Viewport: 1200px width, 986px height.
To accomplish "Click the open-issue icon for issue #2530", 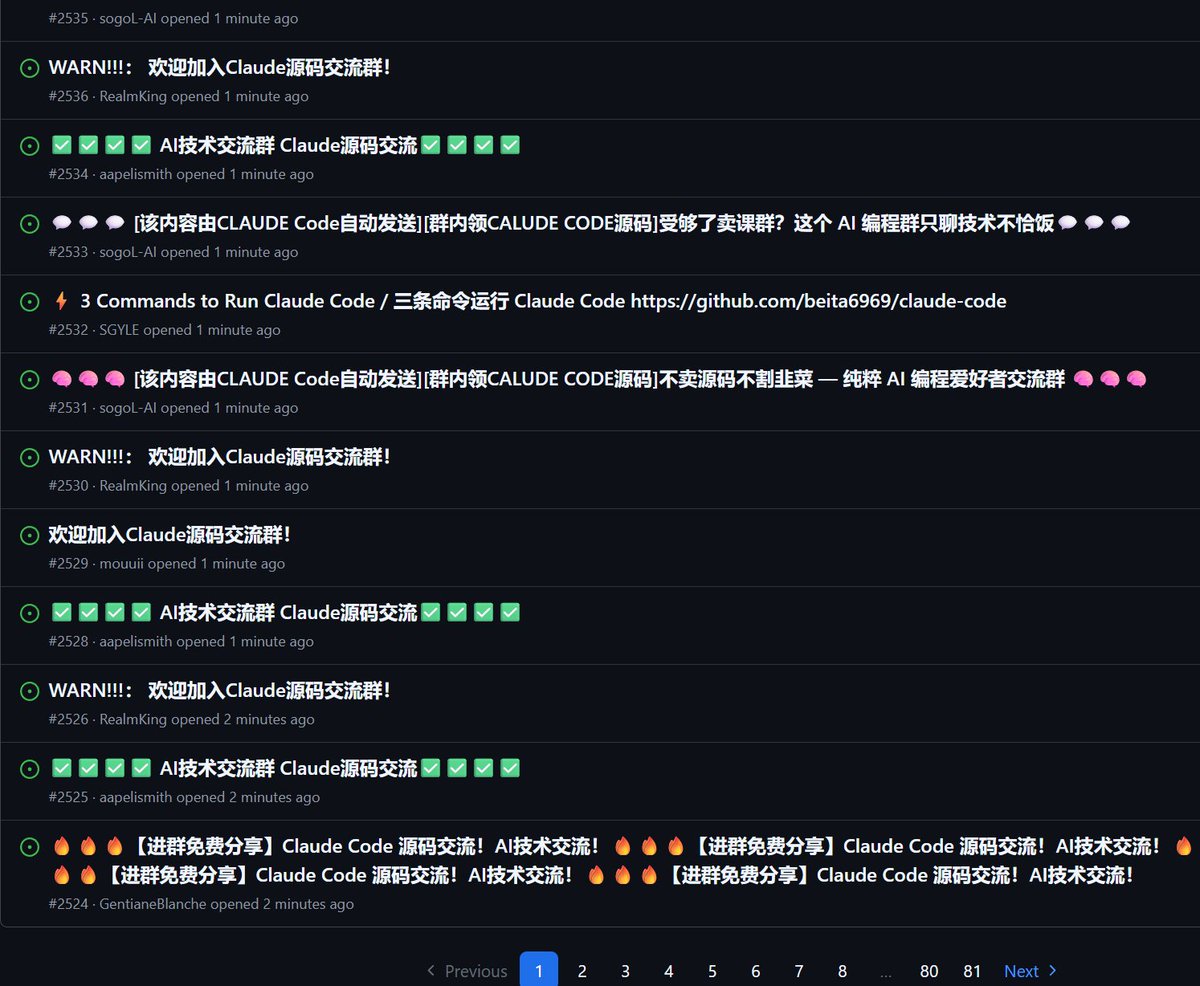I will click(30, 458).
